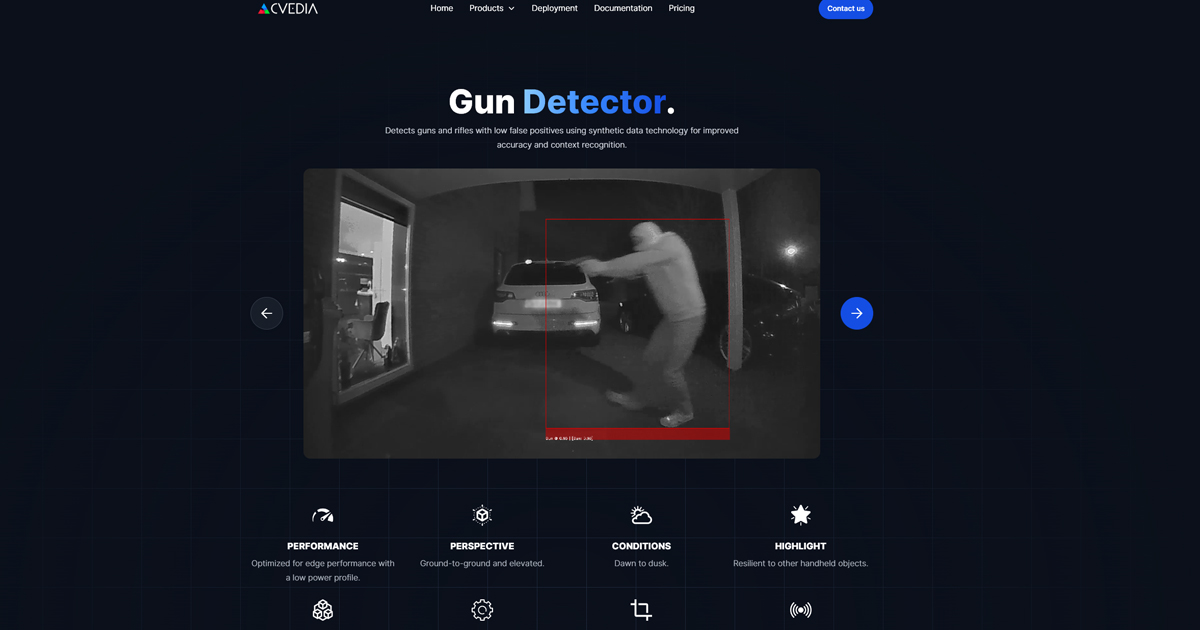The height and width of the screenshot is (630, 1200).
Task: Navigate to the Deployment section
Action: (554, 8)
